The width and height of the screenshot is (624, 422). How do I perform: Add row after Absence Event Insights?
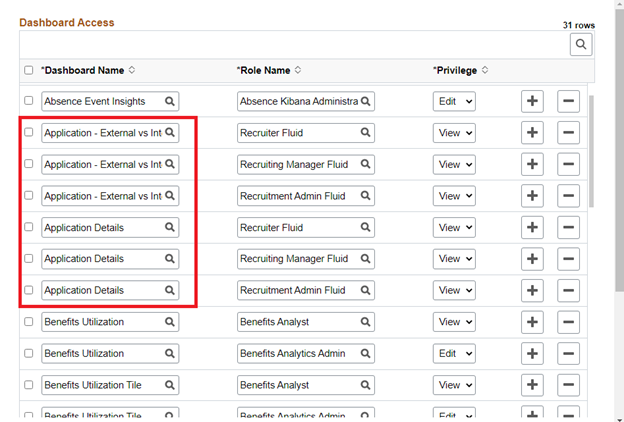click(532, 101)
